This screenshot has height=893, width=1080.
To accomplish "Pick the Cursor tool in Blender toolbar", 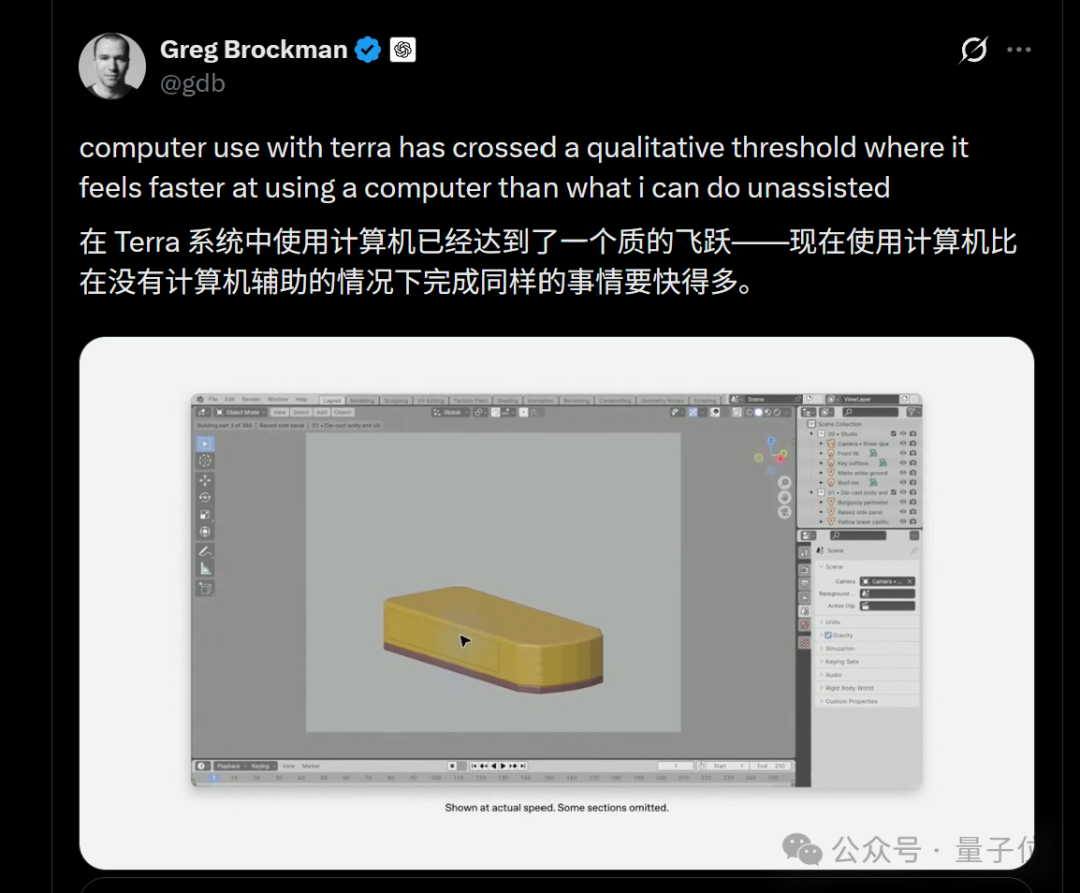I will click(205, 461).
